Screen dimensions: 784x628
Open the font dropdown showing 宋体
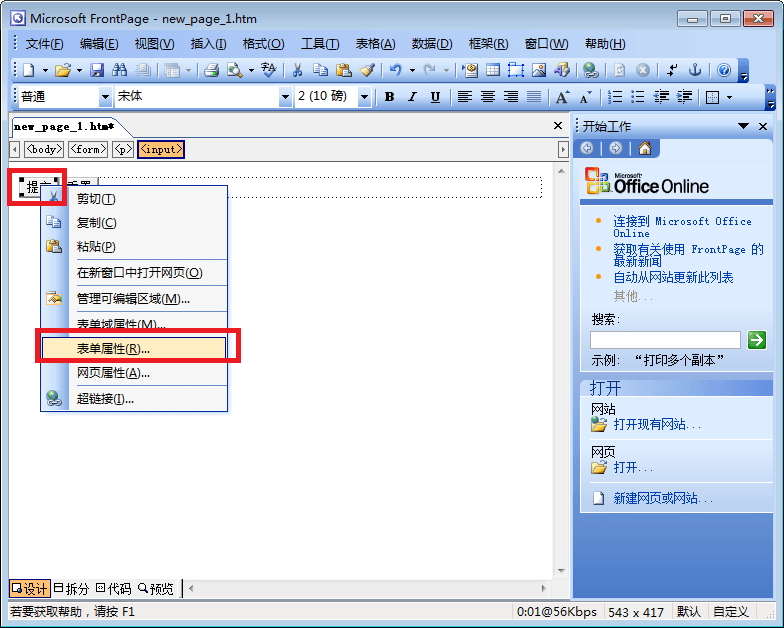tap(285, 97)
